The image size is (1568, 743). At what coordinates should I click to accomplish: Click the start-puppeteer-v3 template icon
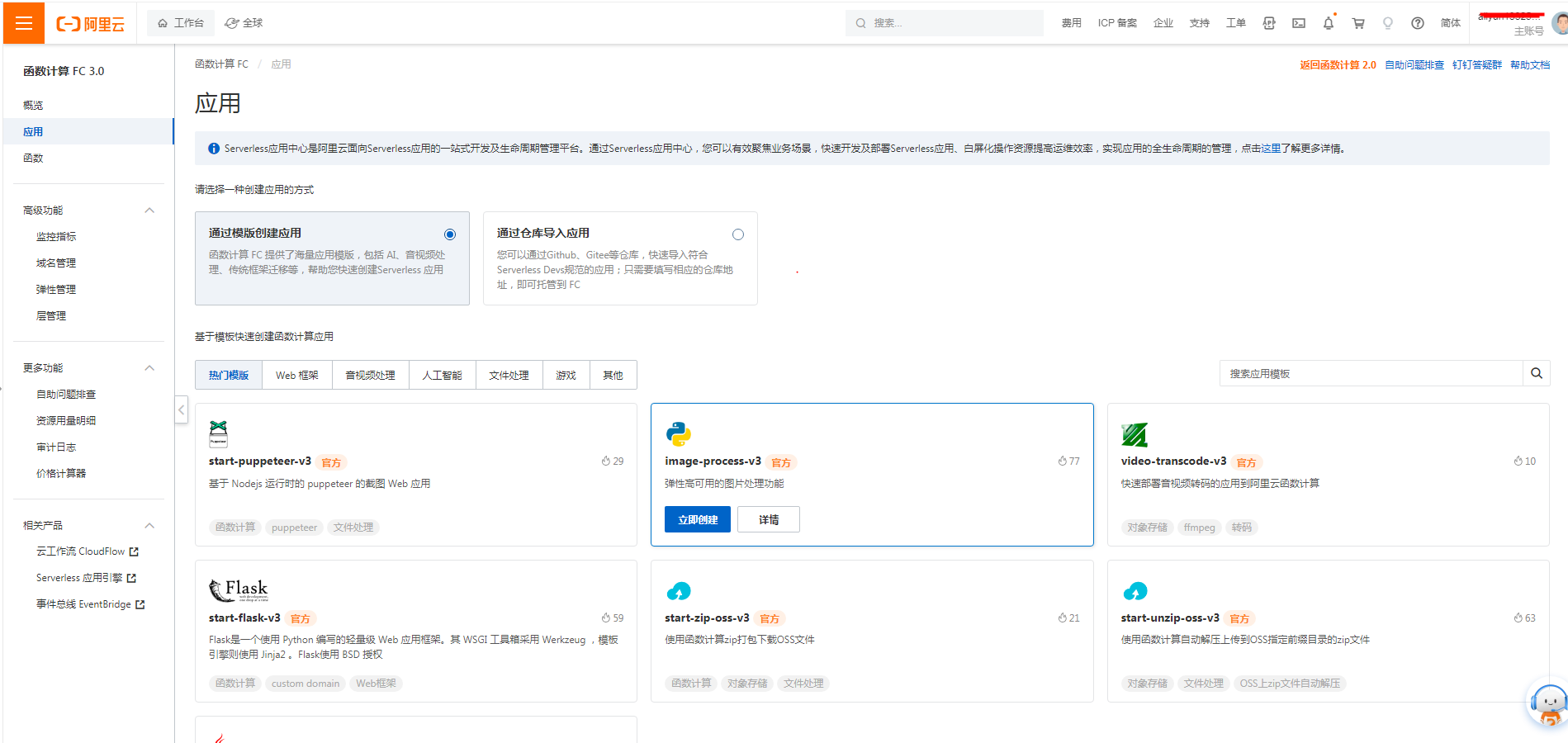point(218,433)
